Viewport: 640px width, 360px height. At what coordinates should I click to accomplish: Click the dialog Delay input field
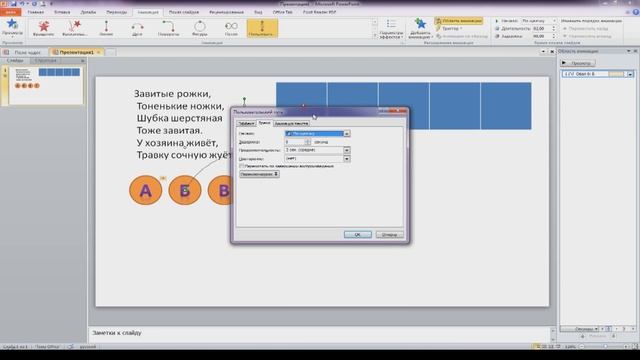click(x=295, y=142)
